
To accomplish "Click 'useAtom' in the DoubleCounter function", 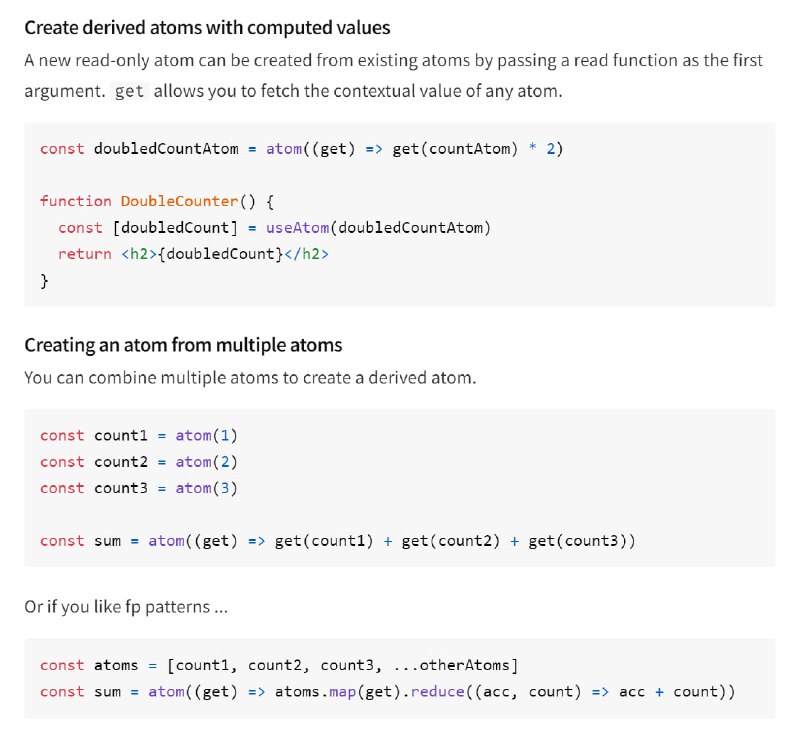I will pos(297,228).
